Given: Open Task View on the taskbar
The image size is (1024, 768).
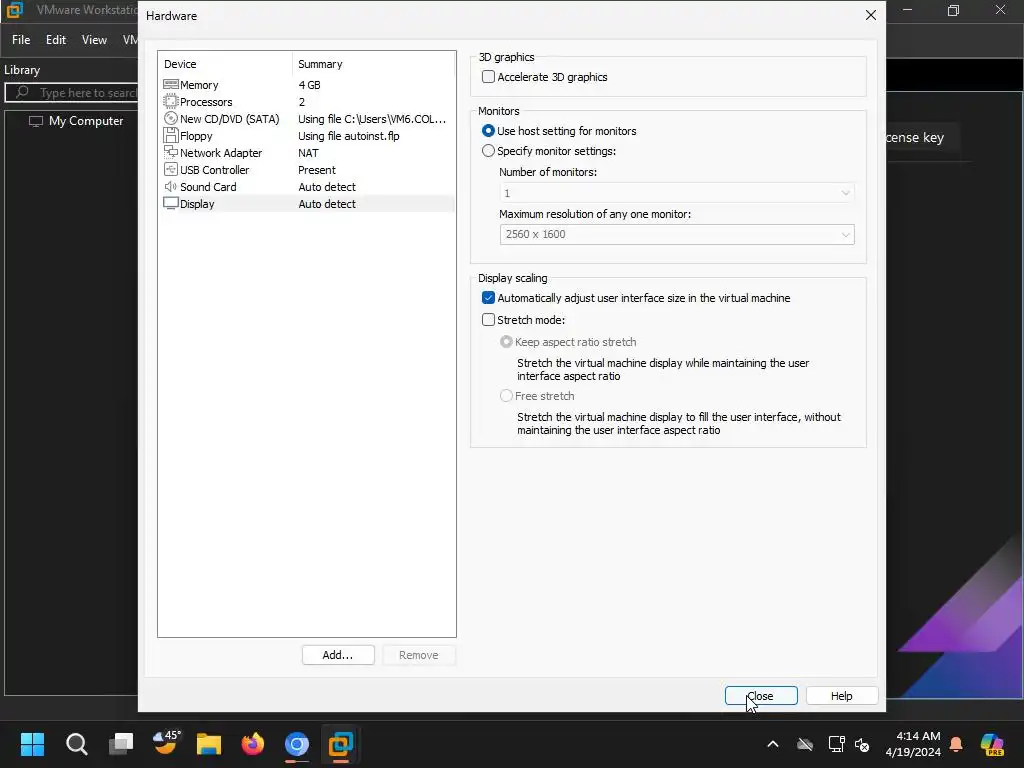Looking at the screenshot, I should (121, 744).
